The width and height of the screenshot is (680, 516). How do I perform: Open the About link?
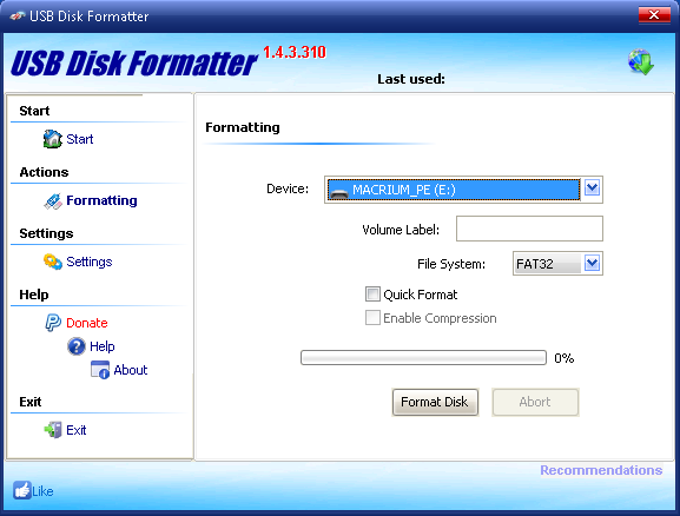130,370
